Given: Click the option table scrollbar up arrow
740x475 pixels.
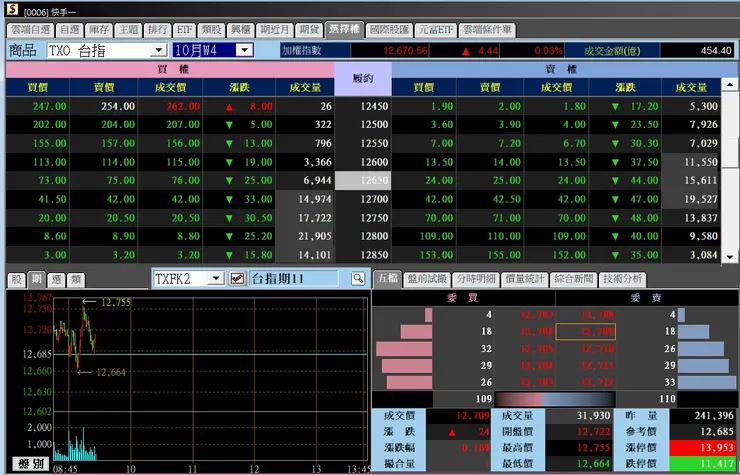Looking at the screenshot, I should pos(730,85).
